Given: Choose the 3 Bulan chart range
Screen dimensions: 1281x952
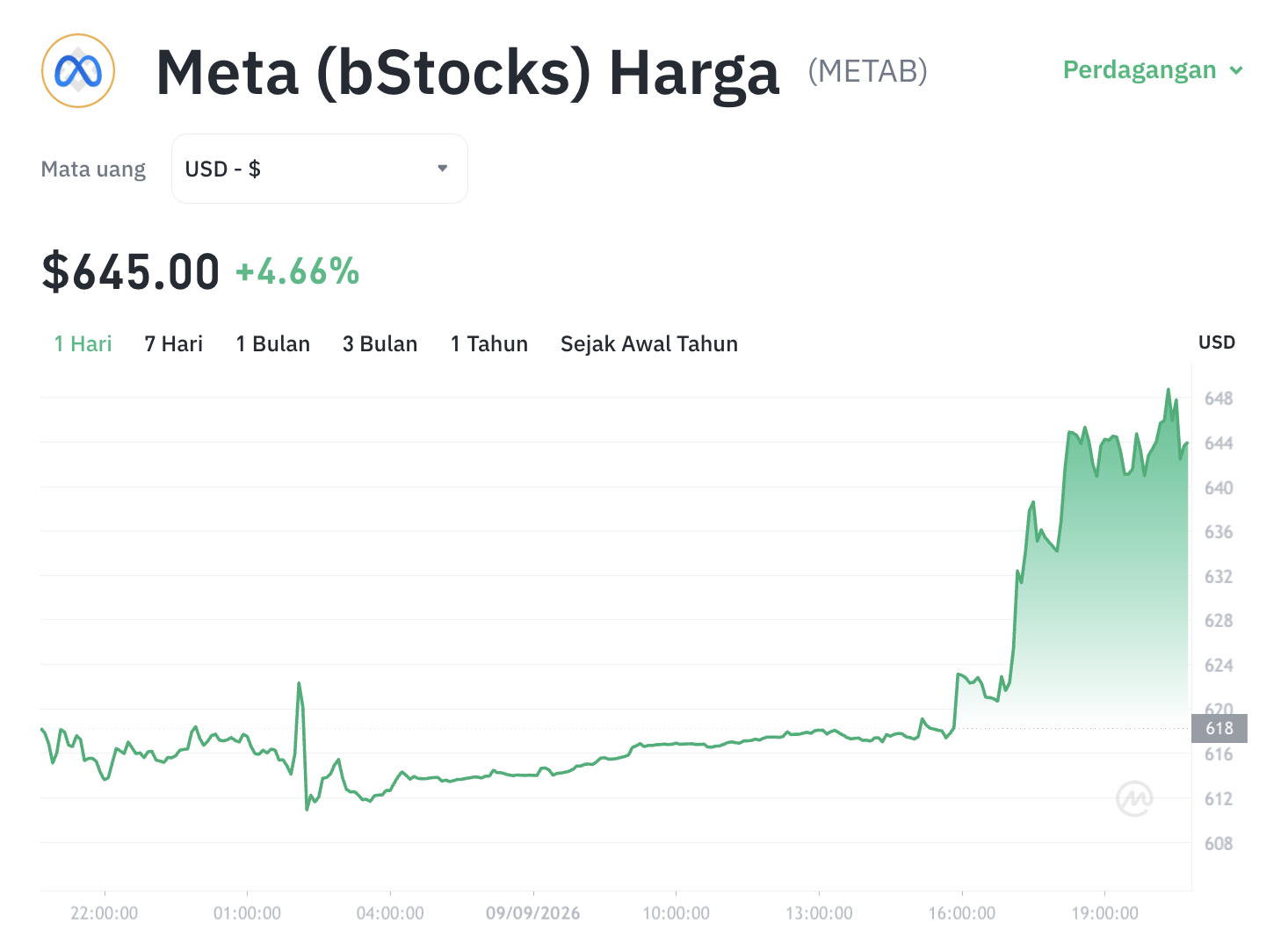Looking at the screenshot, I should 380,343.
